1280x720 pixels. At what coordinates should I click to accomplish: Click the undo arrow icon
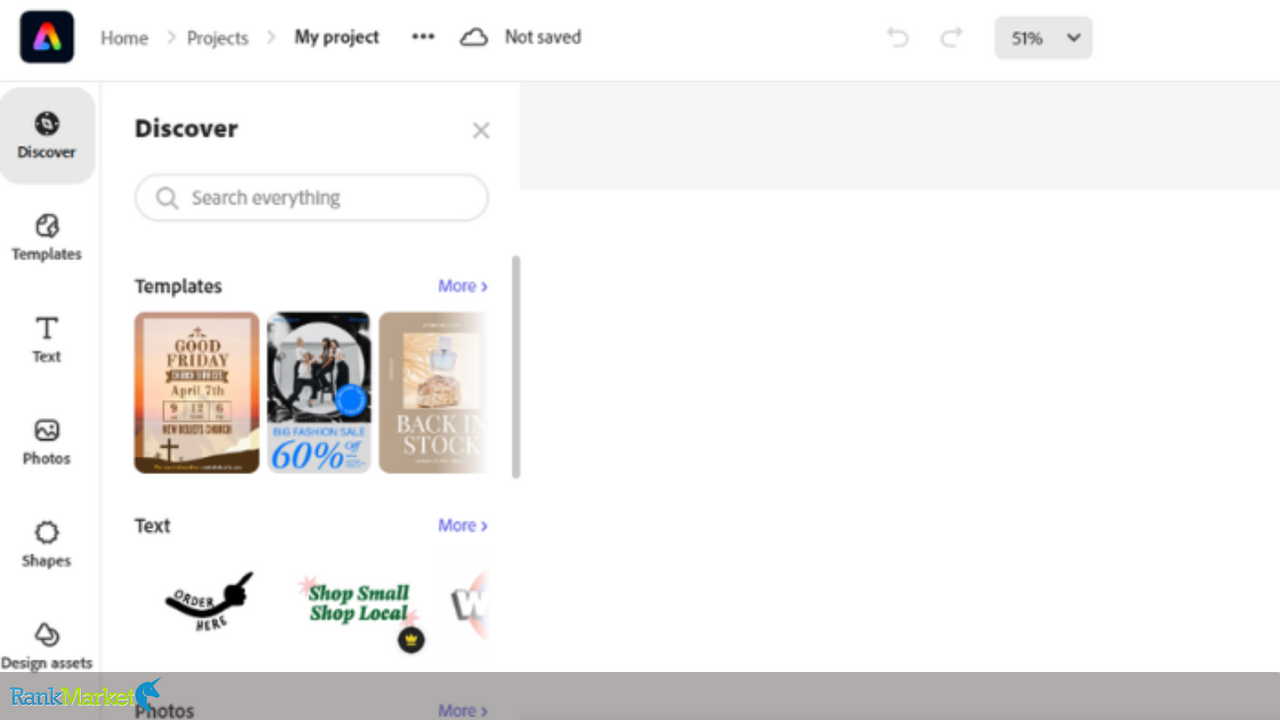pos(898,38)
